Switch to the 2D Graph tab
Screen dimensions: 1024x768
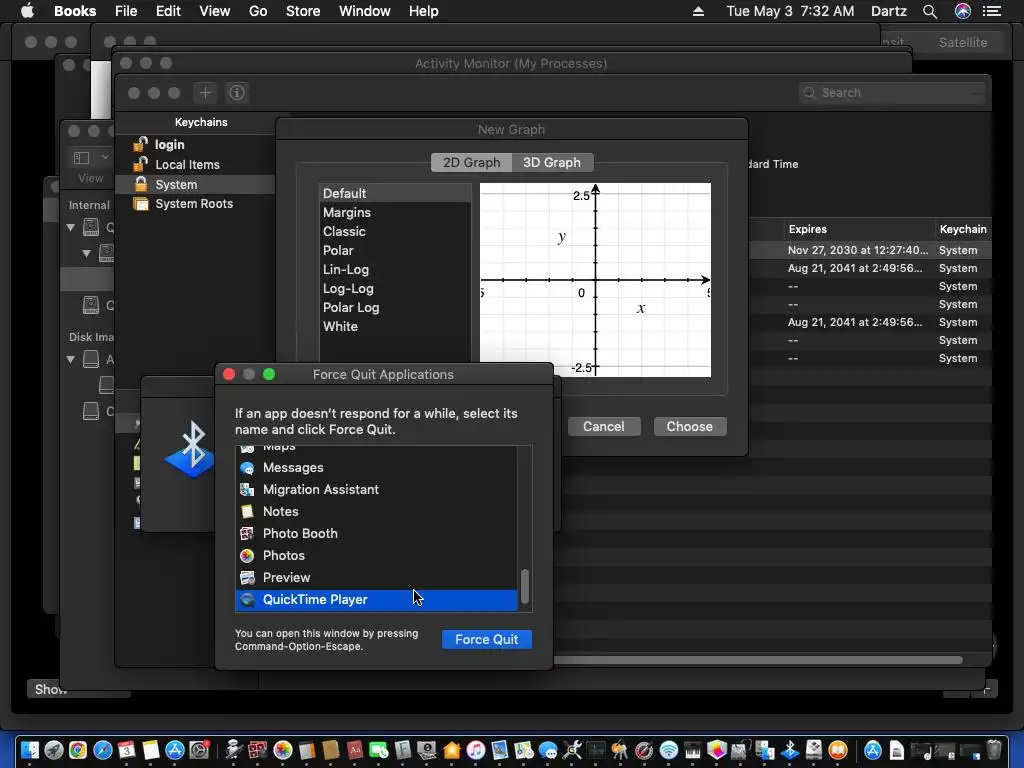[x=472, y=163]
